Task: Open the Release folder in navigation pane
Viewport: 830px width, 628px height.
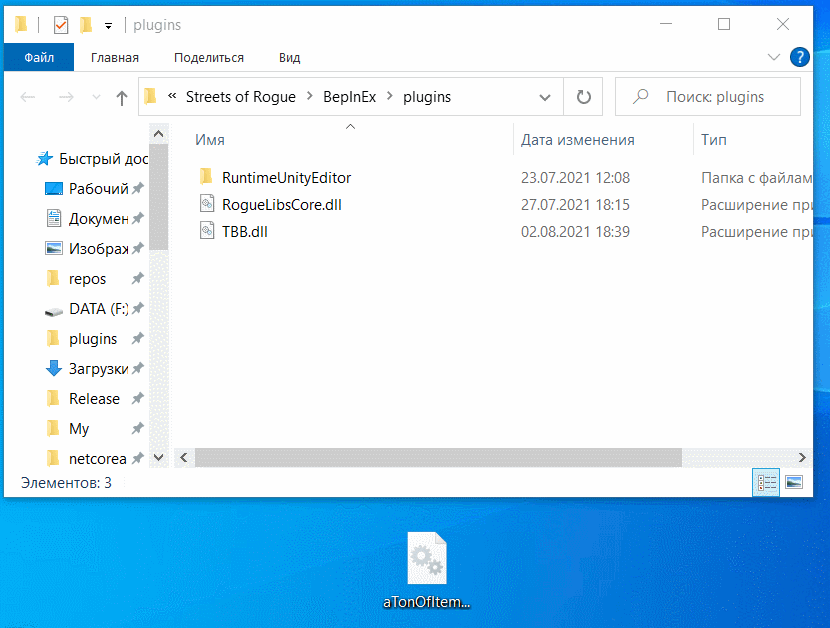Action: (94, 399)
